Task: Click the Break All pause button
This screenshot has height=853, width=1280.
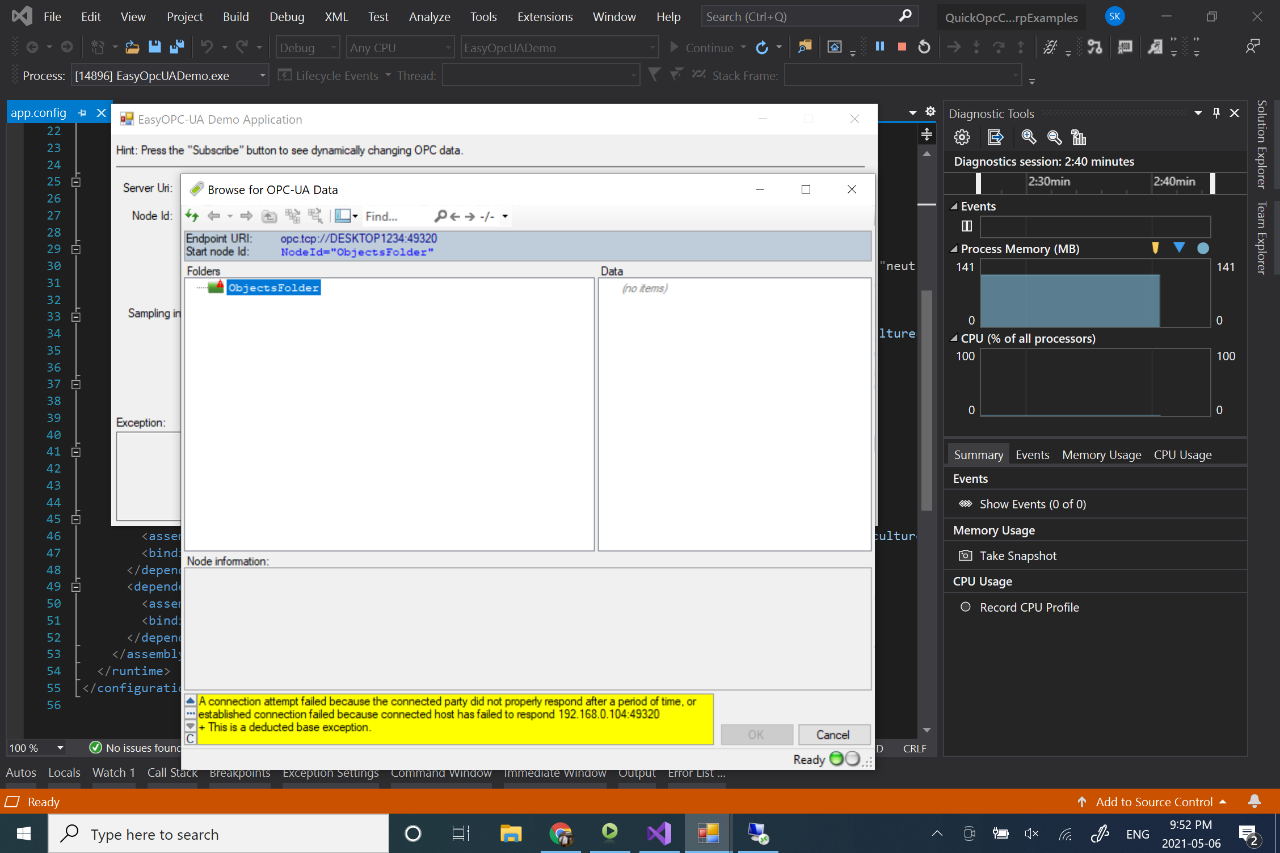Action: point(880,47)
